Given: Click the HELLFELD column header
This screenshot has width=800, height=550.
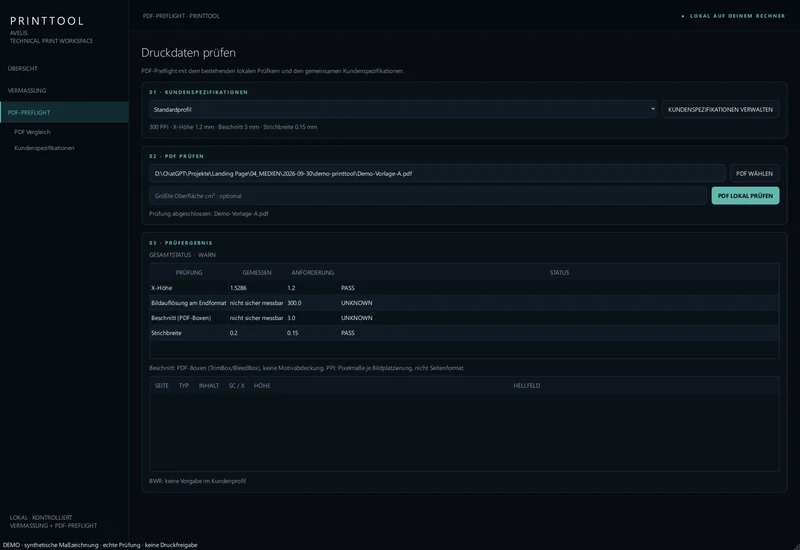Looking at the screenshot, I should point(527,386).
